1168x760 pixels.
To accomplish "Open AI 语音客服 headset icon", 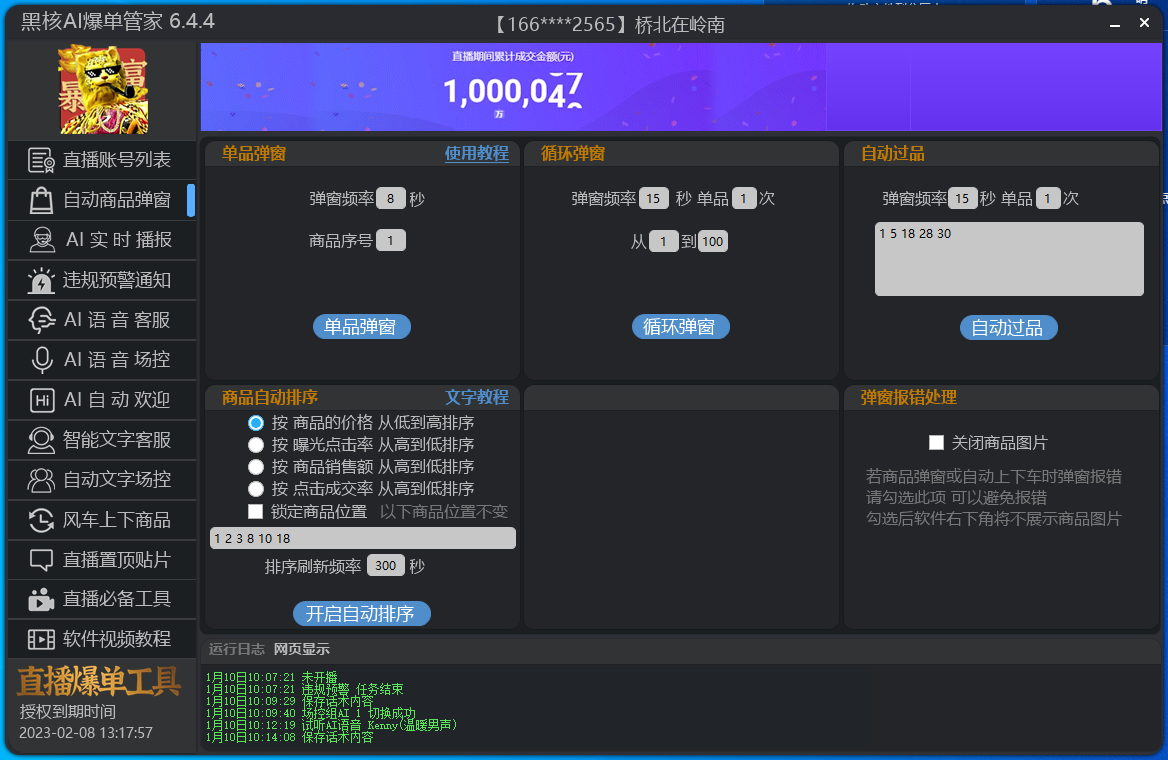I will click(x=42, y=320).
